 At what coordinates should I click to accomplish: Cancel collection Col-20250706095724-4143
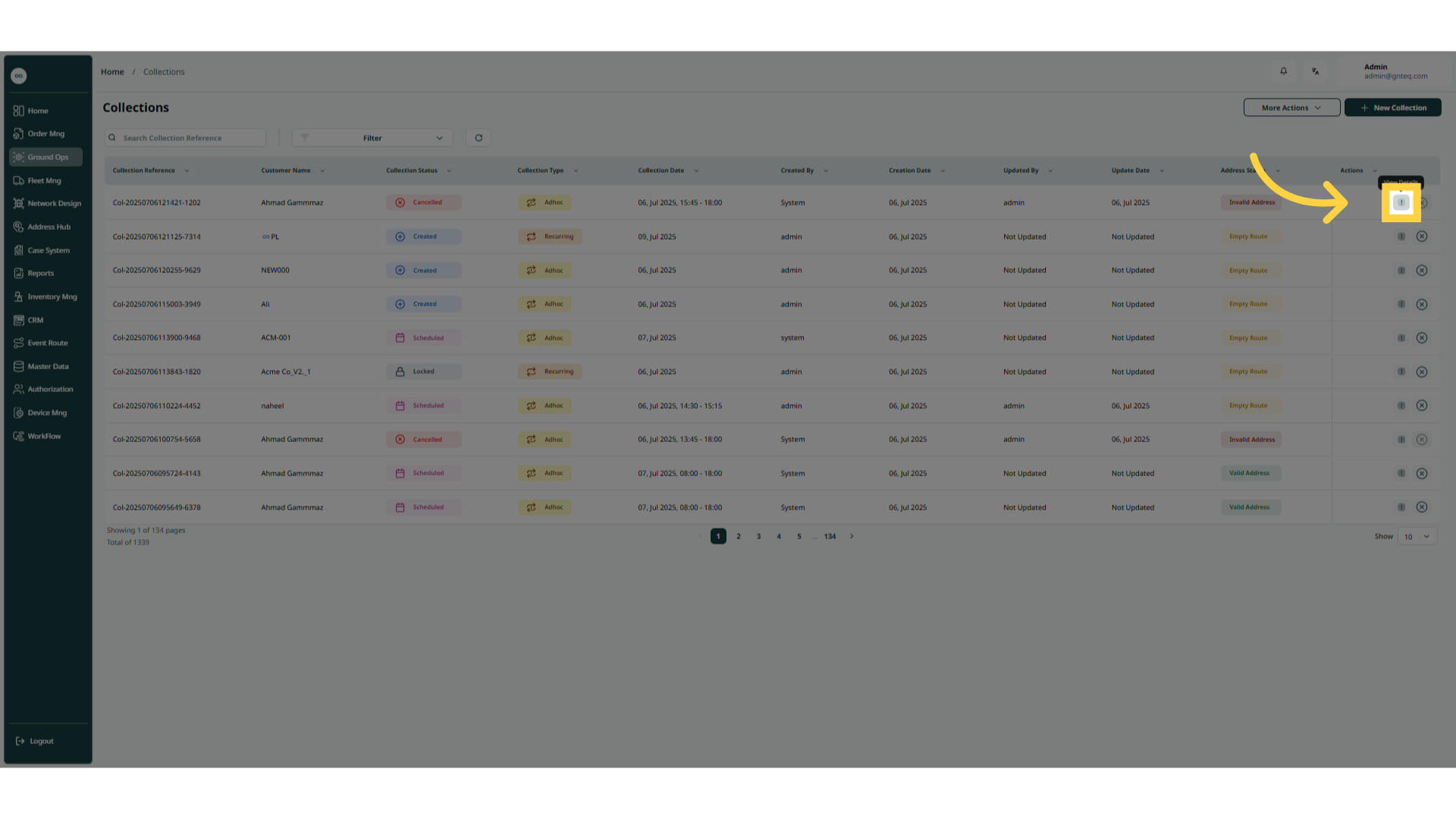tap(1422, 473)
